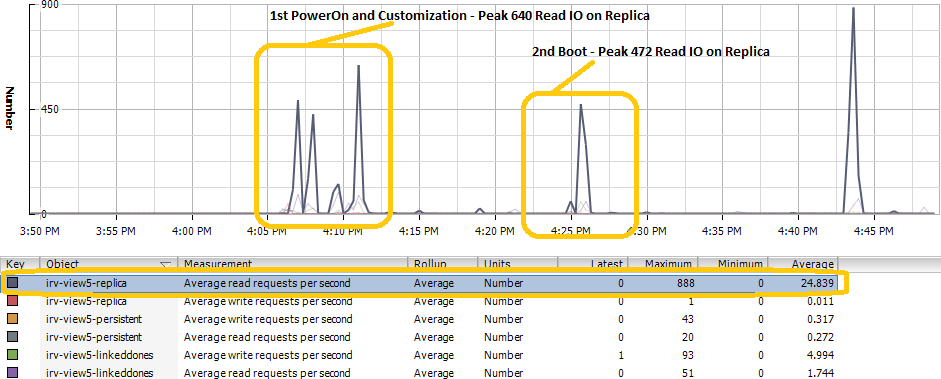Click the 472 peak spike near 4:26 PM
The height and width of the screenshot is (379, 941).
[580, 105]
